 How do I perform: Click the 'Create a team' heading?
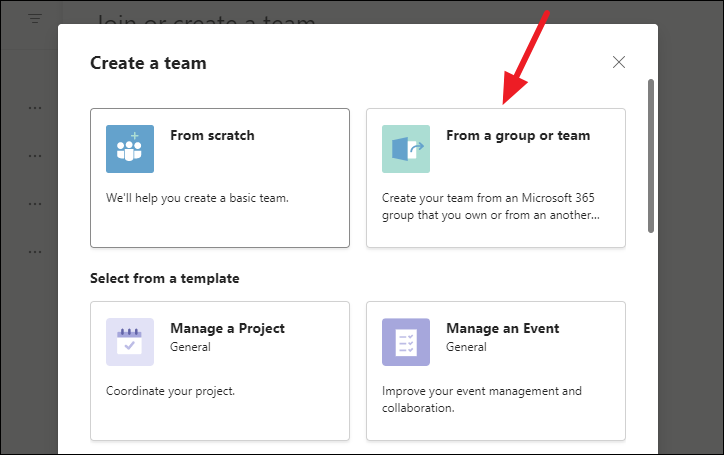tap(148, 63)
